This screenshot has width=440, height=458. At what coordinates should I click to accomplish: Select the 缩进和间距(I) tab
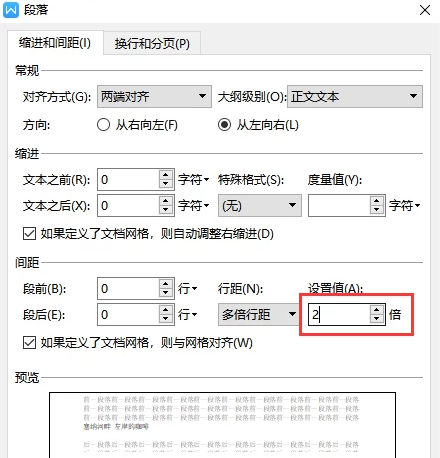(55, 43)
